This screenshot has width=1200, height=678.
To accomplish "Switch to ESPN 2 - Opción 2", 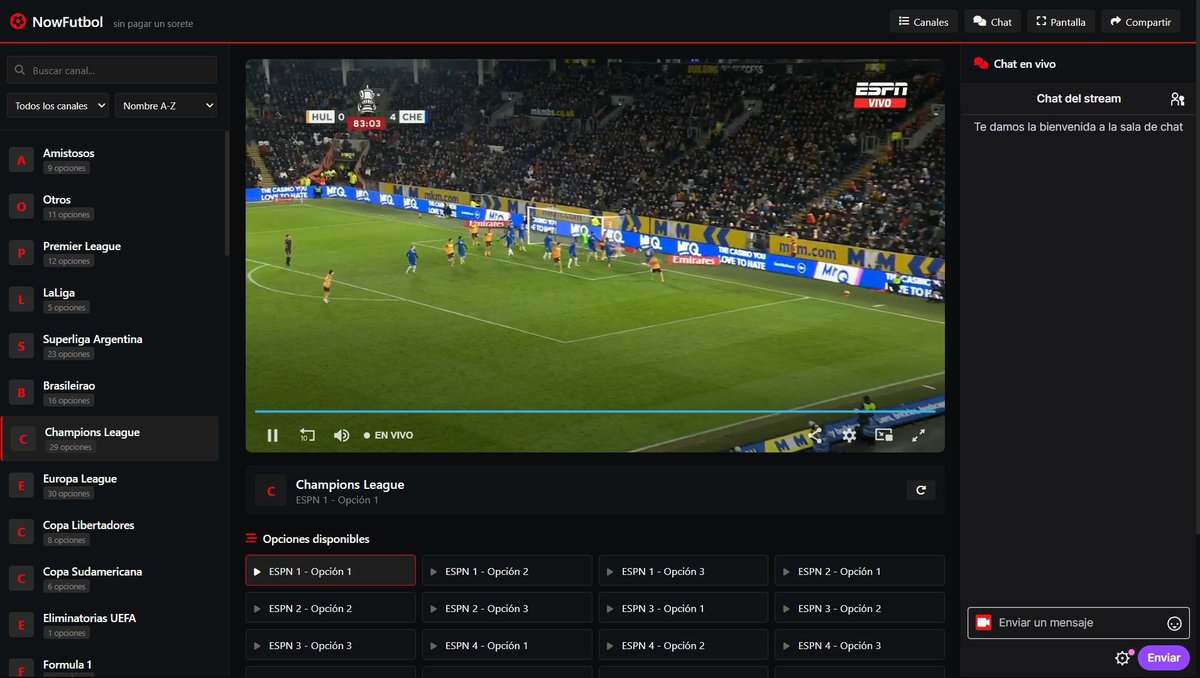I will pos(330,608).
